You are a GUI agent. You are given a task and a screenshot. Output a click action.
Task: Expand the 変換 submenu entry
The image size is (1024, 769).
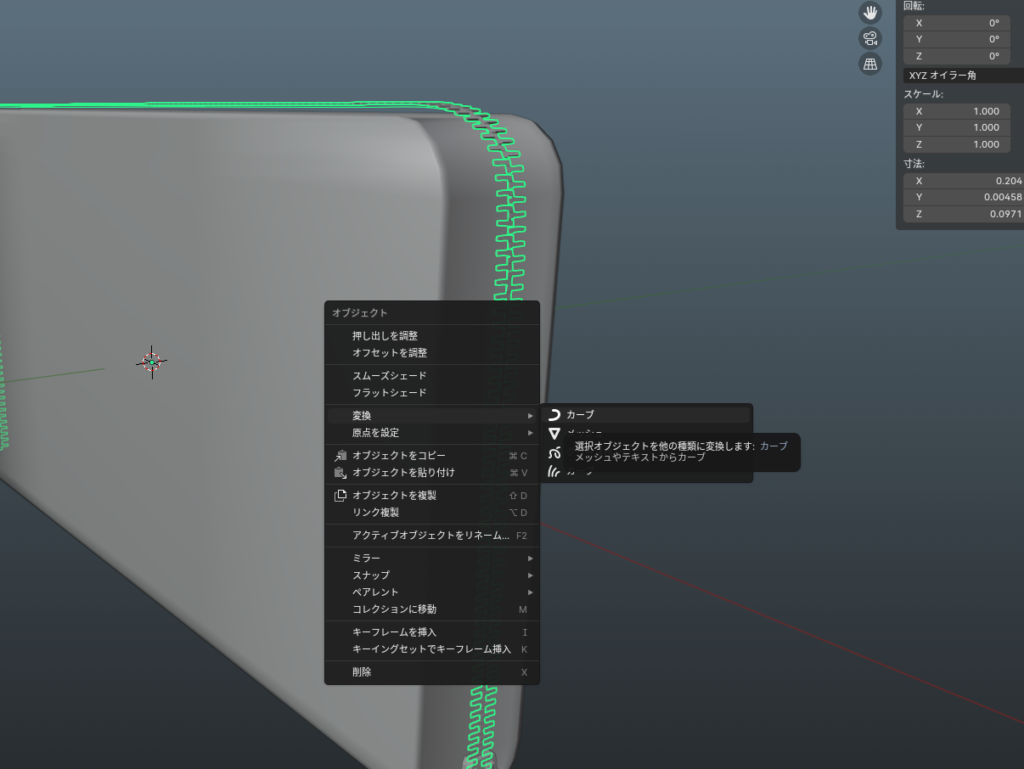432,415
